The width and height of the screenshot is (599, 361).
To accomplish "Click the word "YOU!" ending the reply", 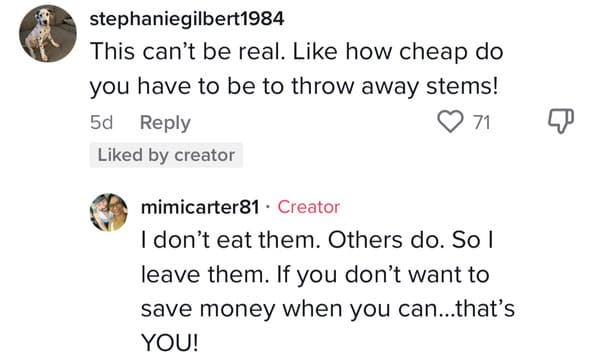I will click(170, 343).
